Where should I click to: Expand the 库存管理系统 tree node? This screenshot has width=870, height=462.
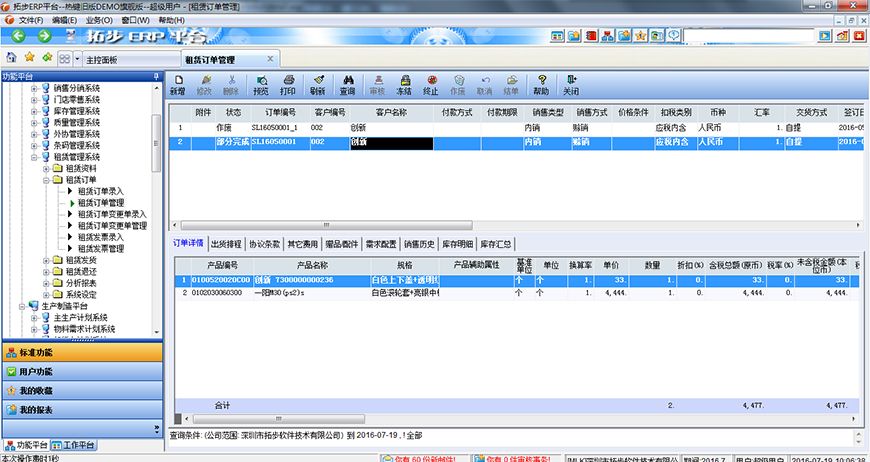tap(34, 111)
